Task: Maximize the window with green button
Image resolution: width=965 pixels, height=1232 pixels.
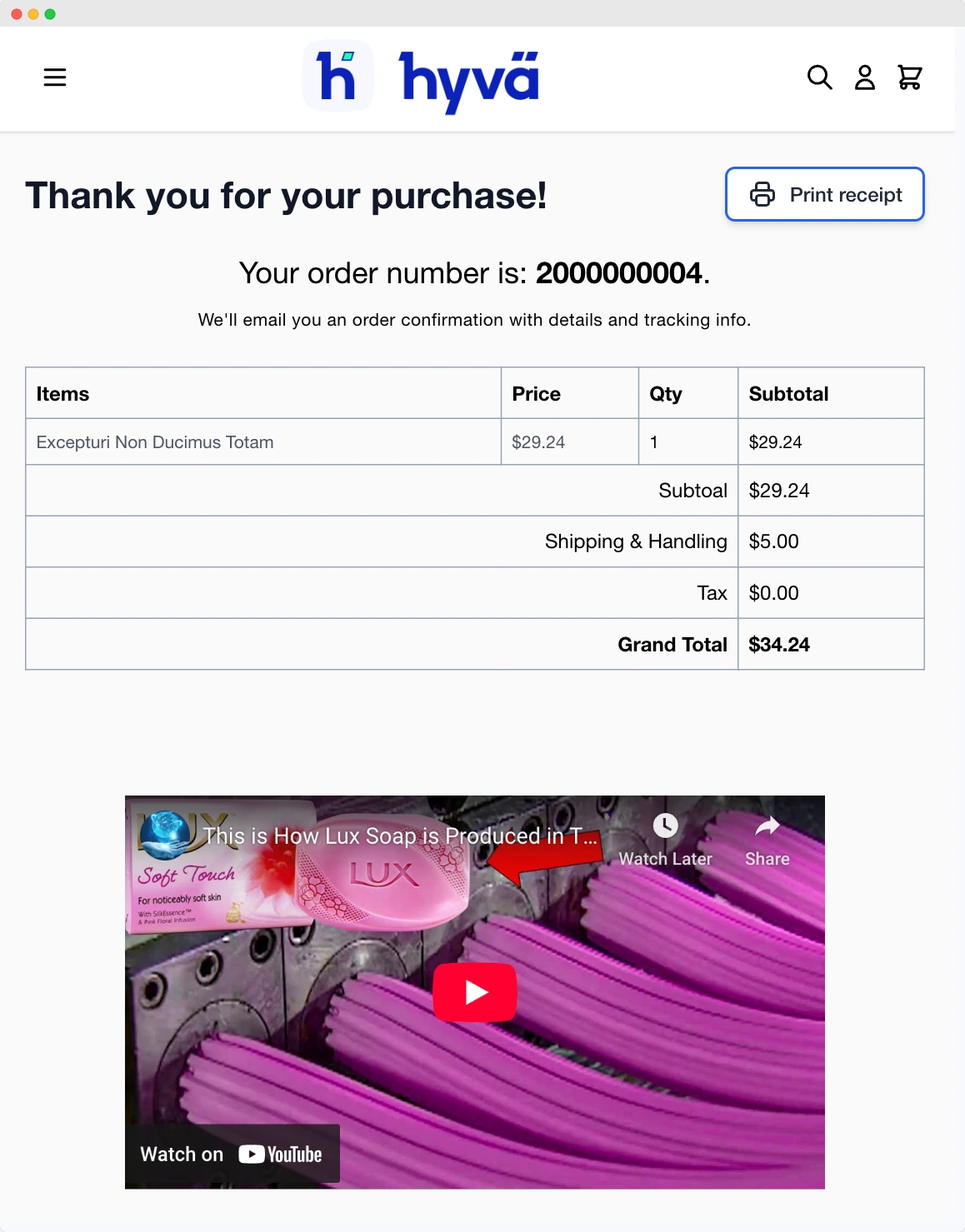Action: point(50,14)
